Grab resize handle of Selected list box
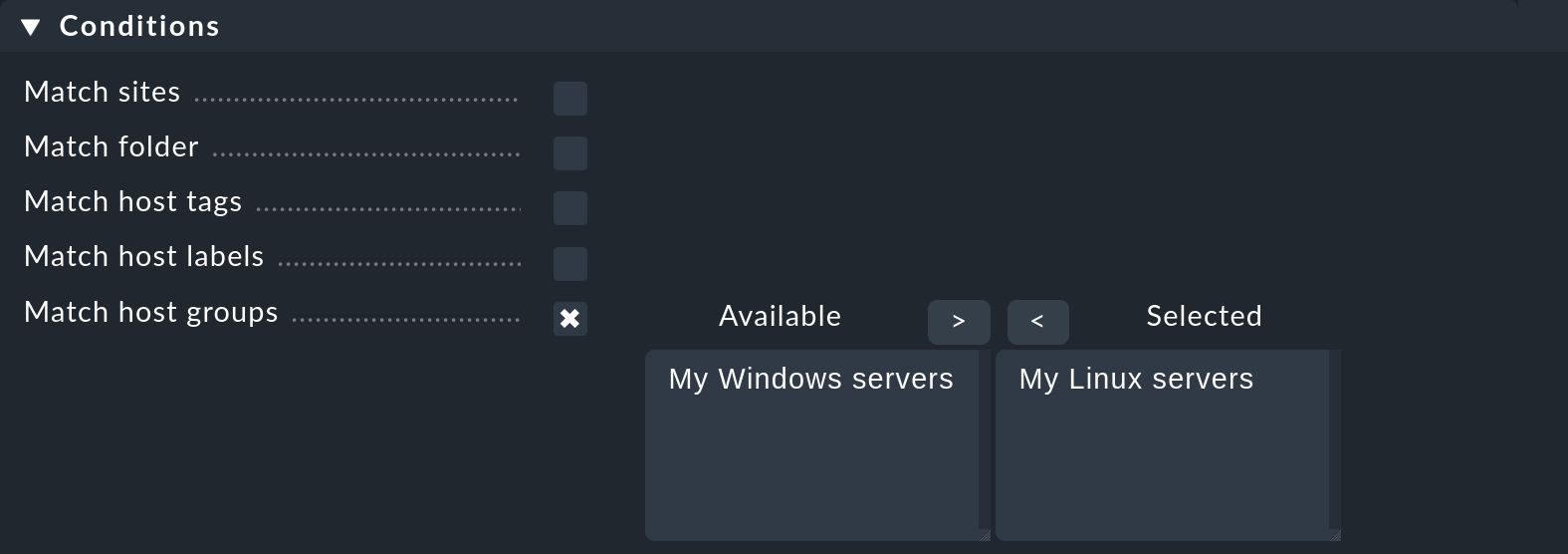The image size is (1568, 554). coord(1335,535)
